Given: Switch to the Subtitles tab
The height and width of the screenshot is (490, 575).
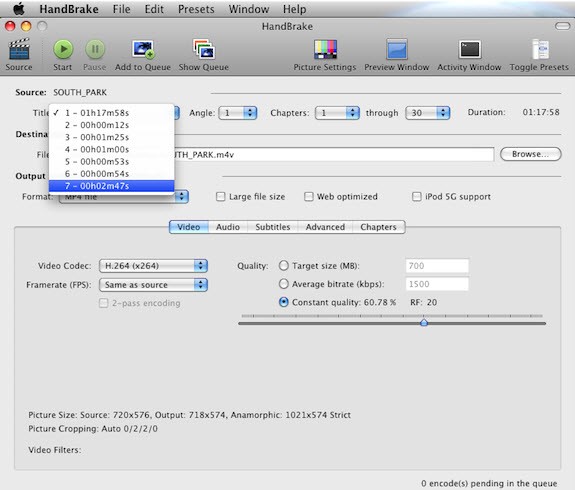Looking at the screenshot, I should click(272, 227).
